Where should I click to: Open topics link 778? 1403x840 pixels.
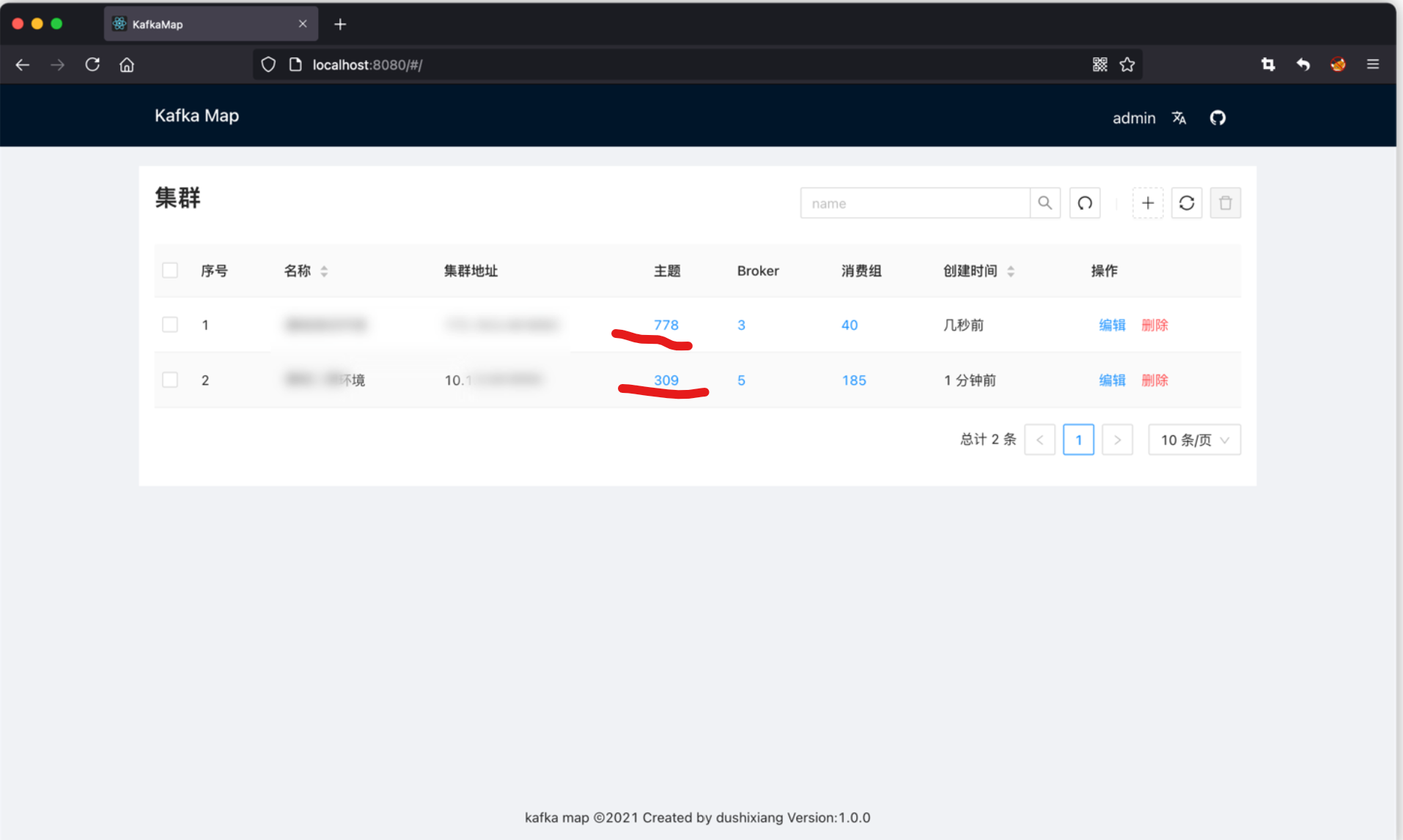666,325
